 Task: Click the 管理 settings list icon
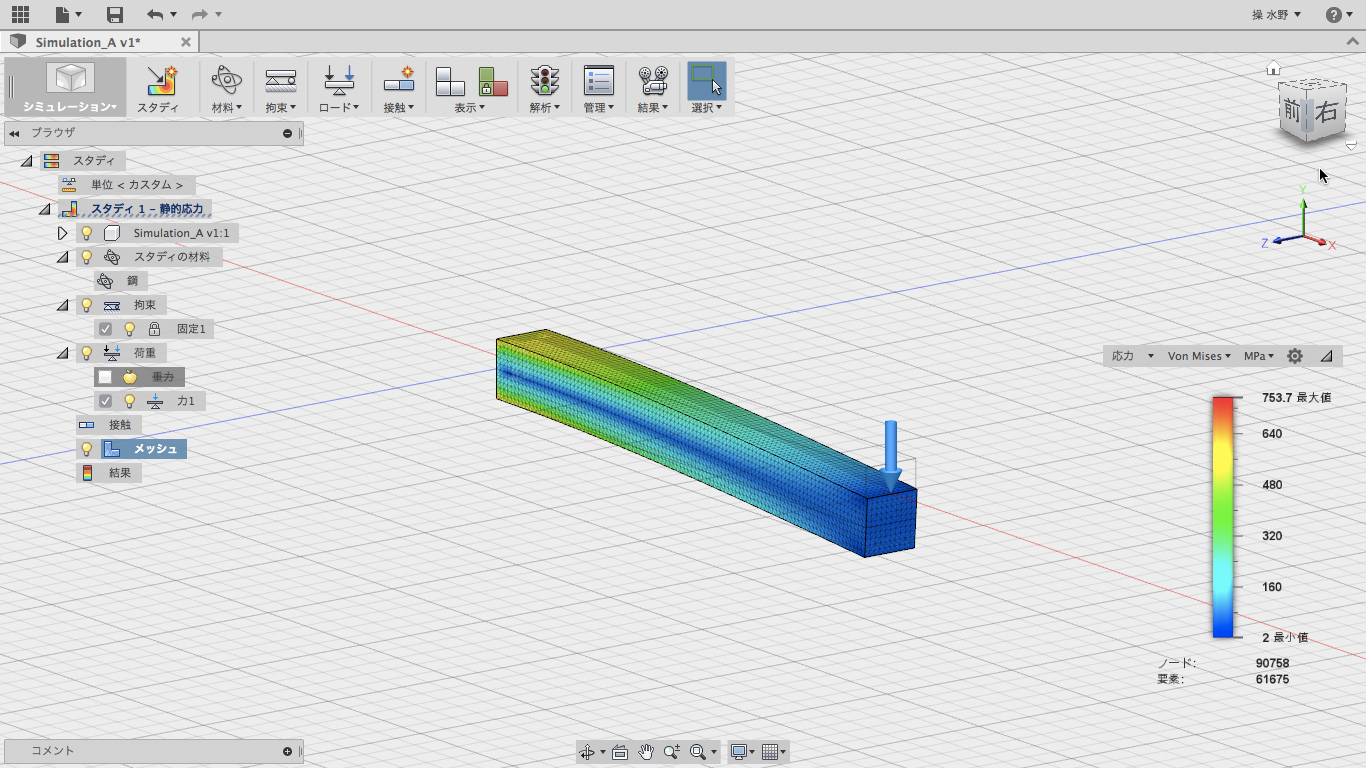tap(598, 81)
